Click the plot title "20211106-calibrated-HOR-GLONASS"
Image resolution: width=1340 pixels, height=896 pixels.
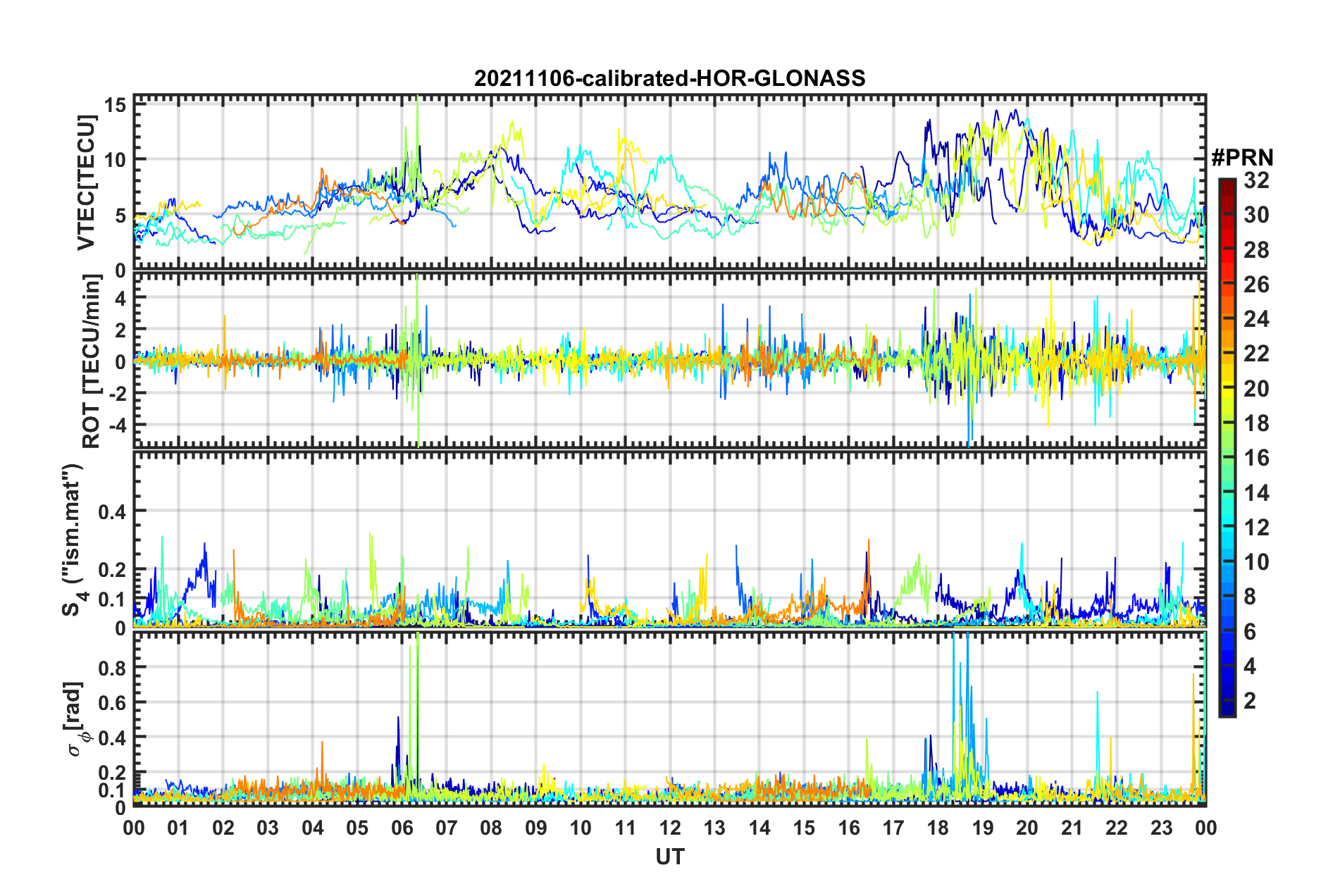pos(669,78)
